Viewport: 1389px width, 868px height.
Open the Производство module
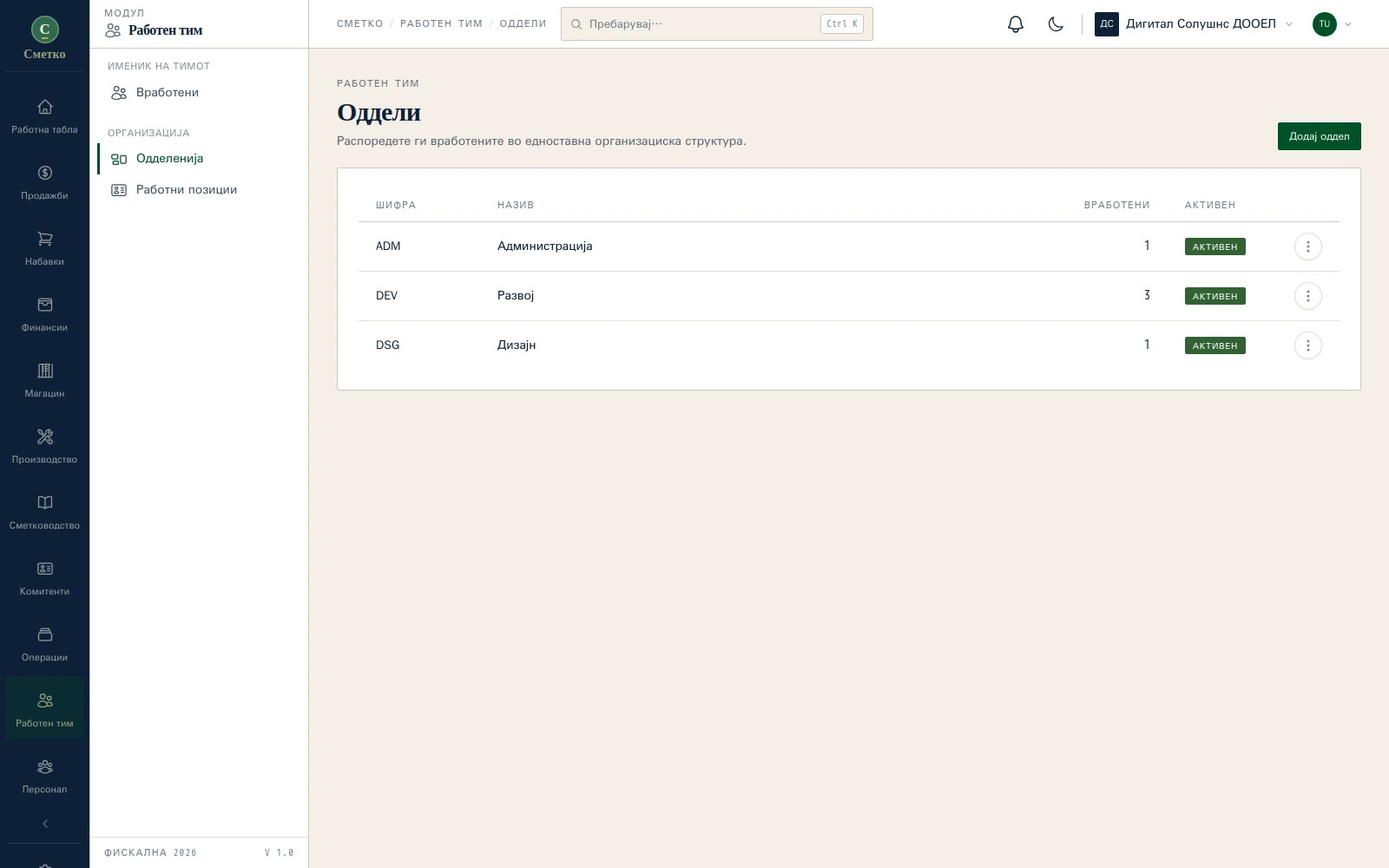pyautogui.click(x=44, y=447)
